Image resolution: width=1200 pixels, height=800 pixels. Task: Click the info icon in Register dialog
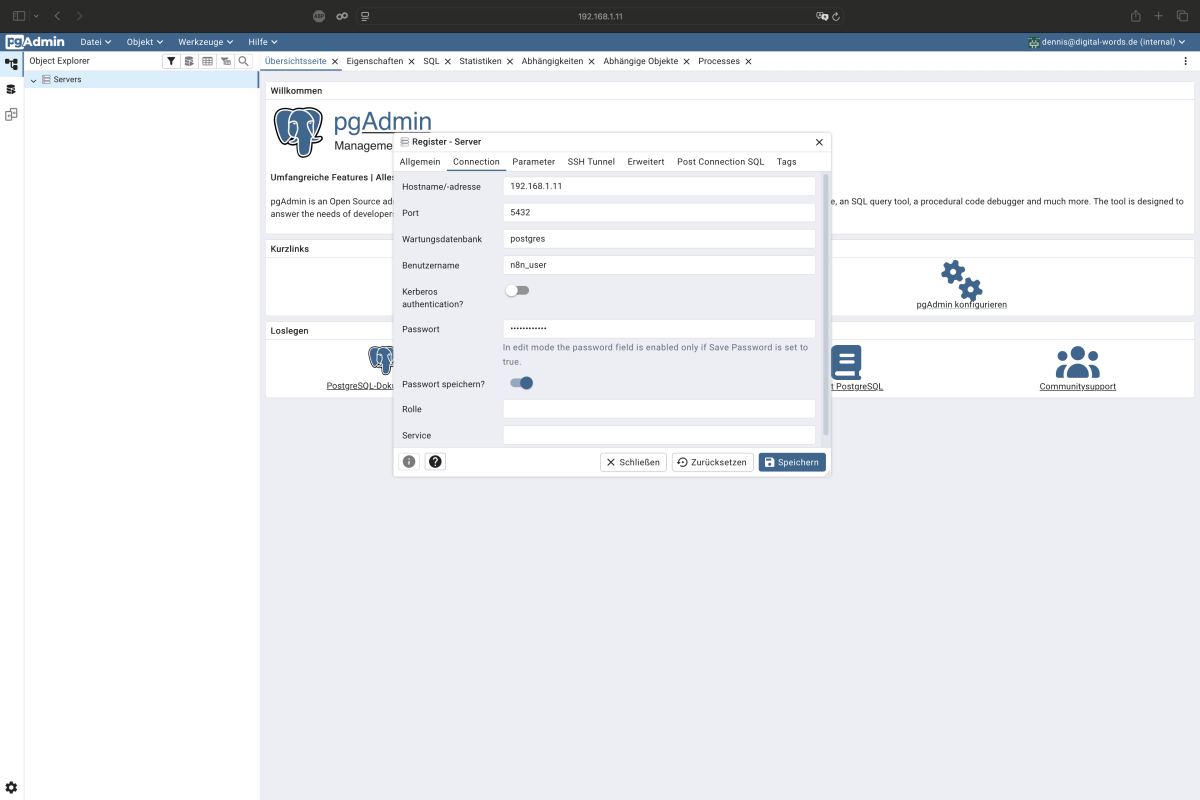408,462
